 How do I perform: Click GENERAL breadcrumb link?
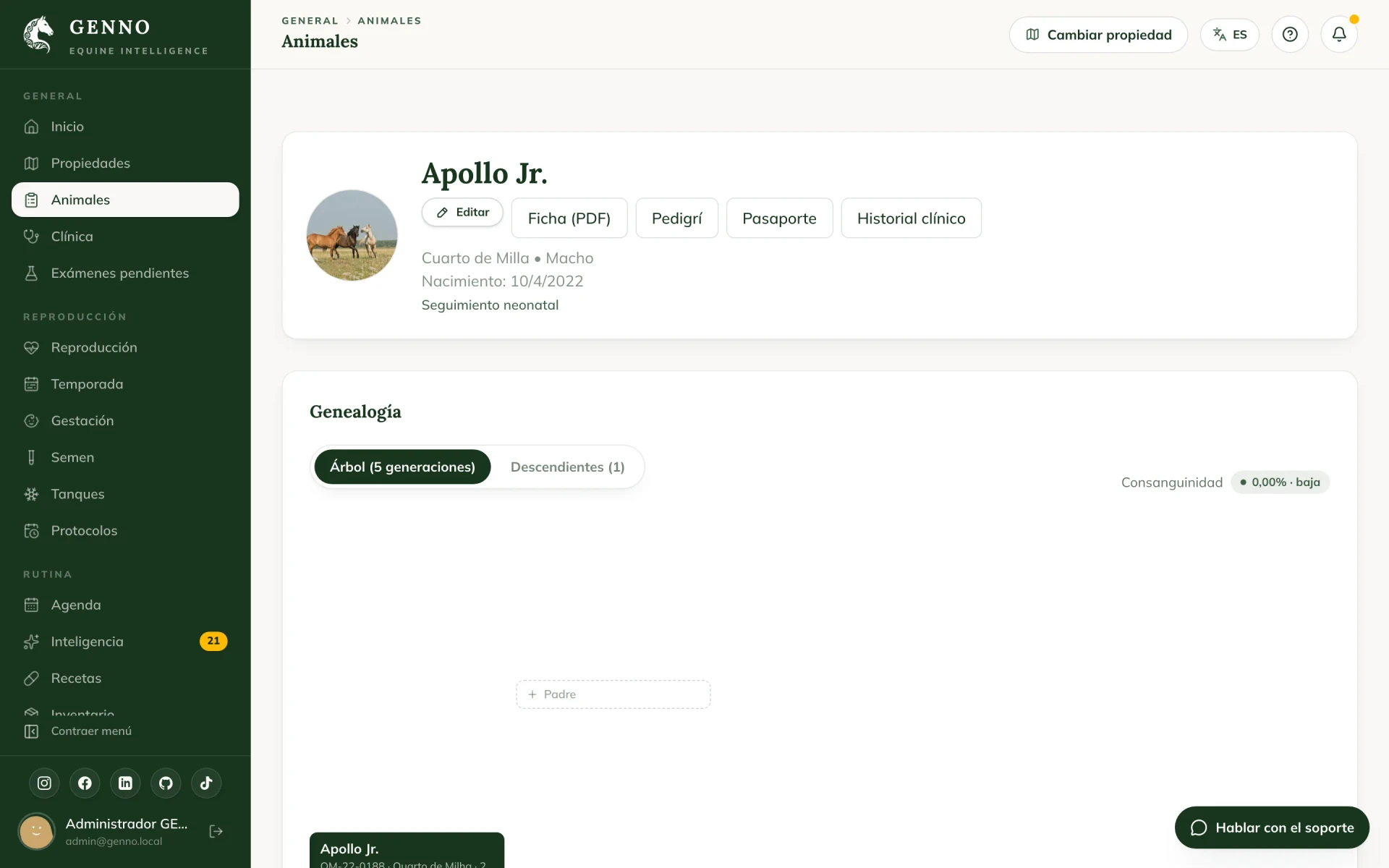point(310,21)
